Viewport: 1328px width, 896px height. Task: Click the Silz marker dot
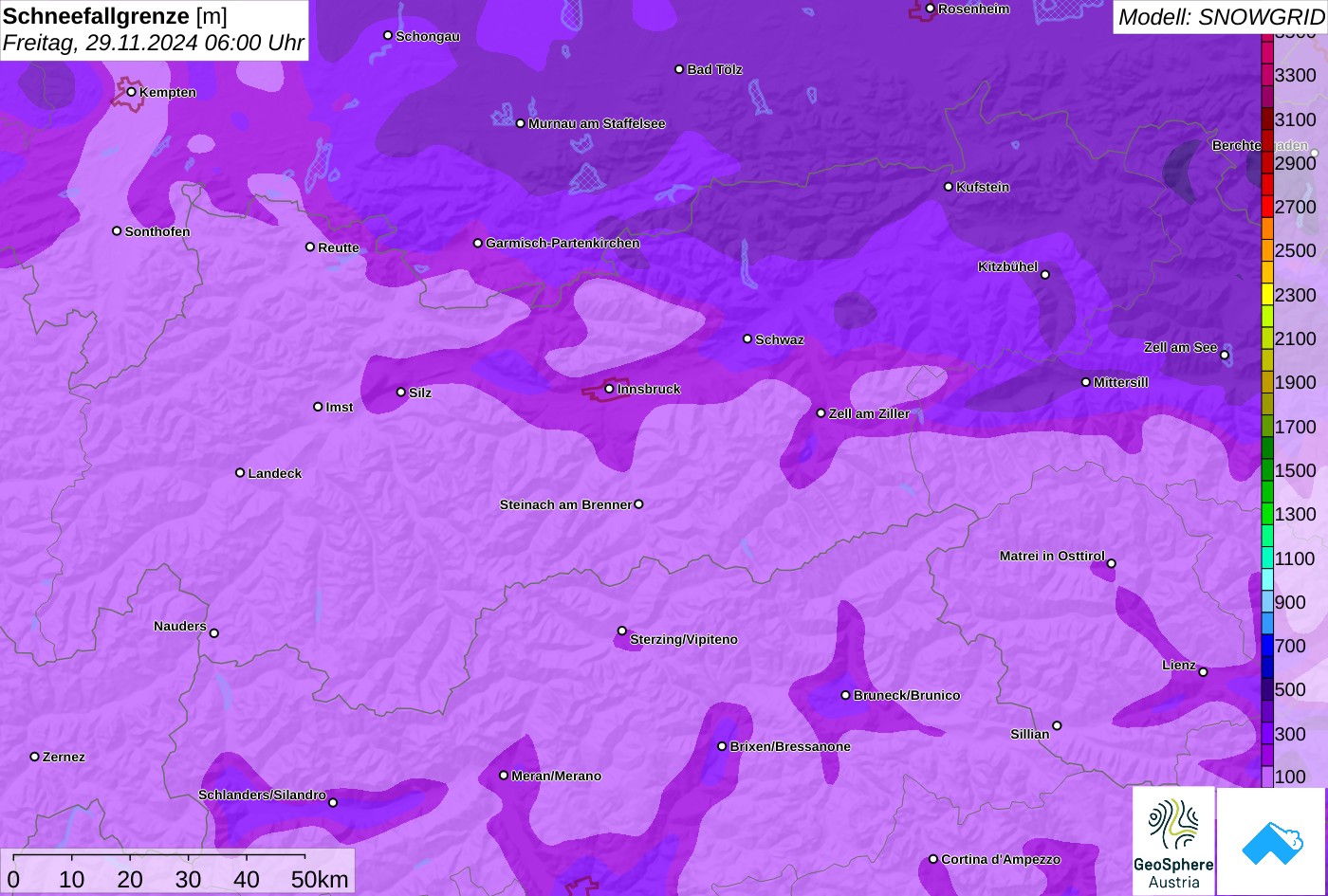[x=401, y=392]
